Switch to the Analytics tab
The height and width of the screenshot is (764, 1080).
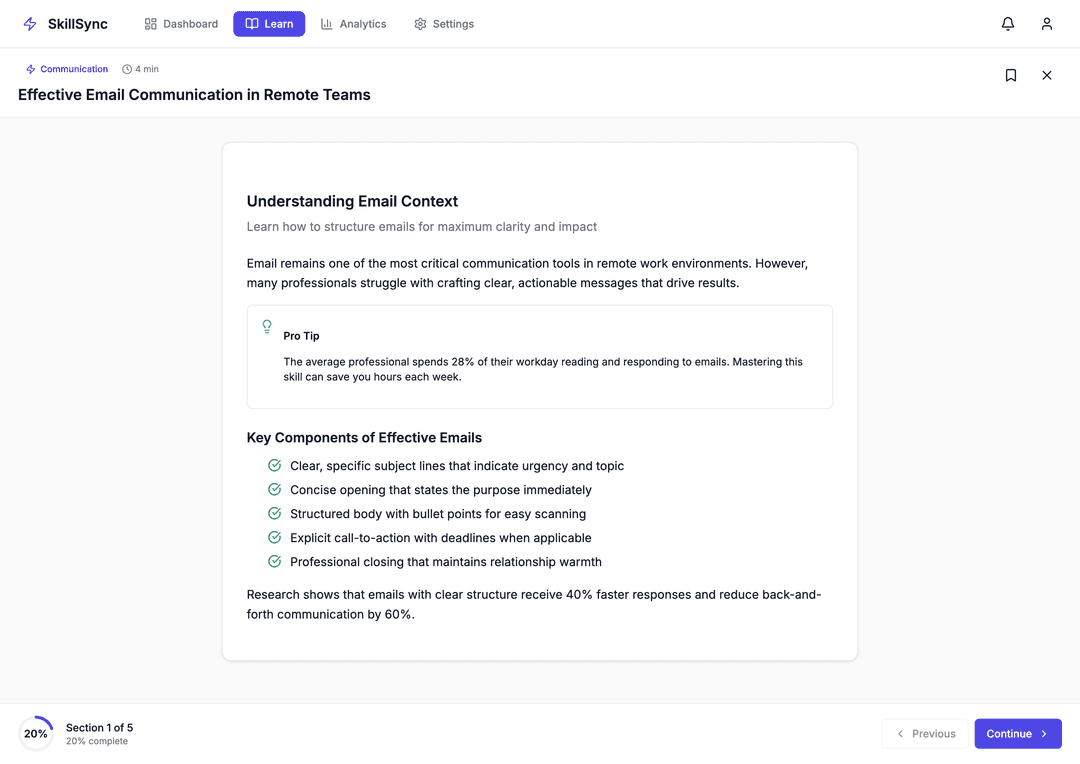[353, 23]
